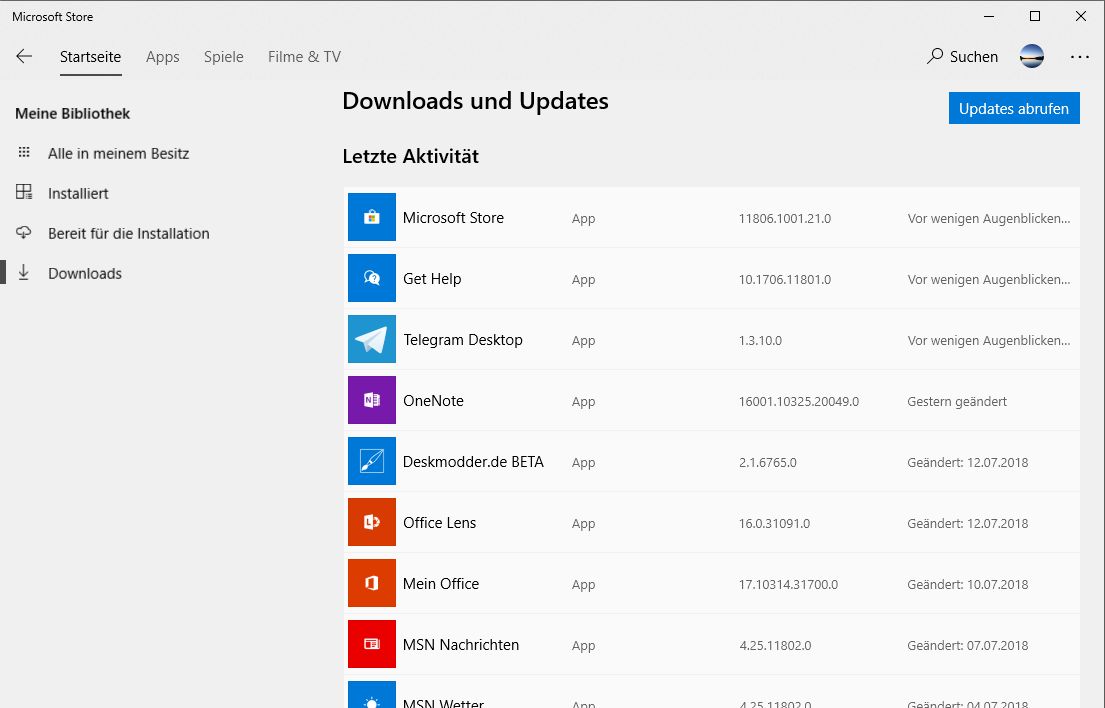
Task: Click version number 10.1706.11801.0
Action: pyautogui.click(x=785, y=280)
